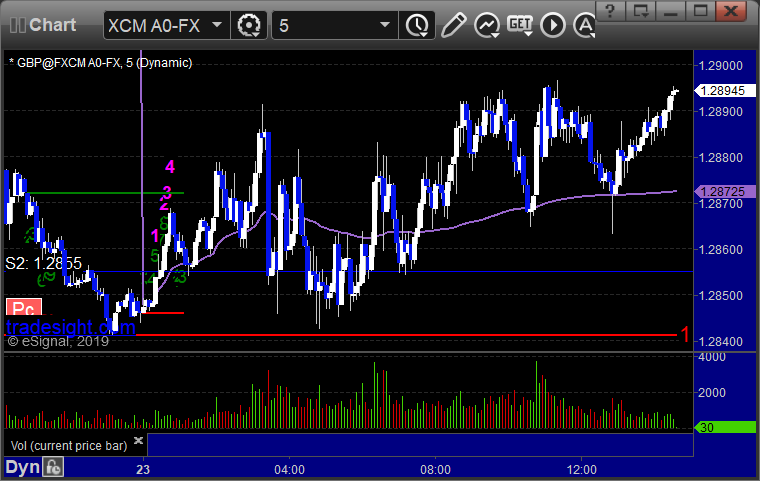Image resolution: width=760 pixels, height=481 pixels.
Task: Click the window layout dropdown icon
Action: click(x=640, y=10)
